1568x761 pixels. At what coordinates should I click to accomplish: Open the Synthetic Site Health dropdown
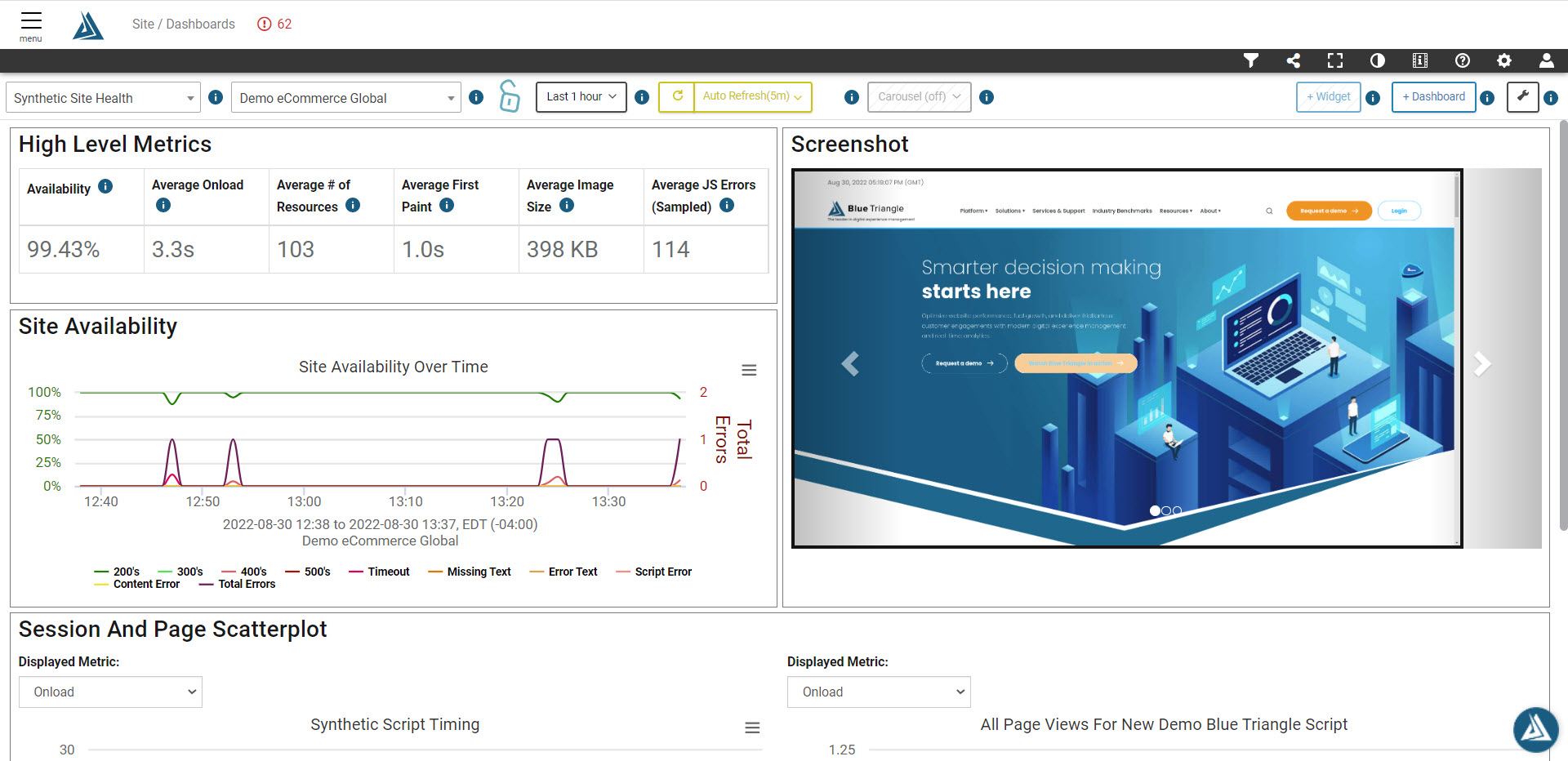coord(103,98)
